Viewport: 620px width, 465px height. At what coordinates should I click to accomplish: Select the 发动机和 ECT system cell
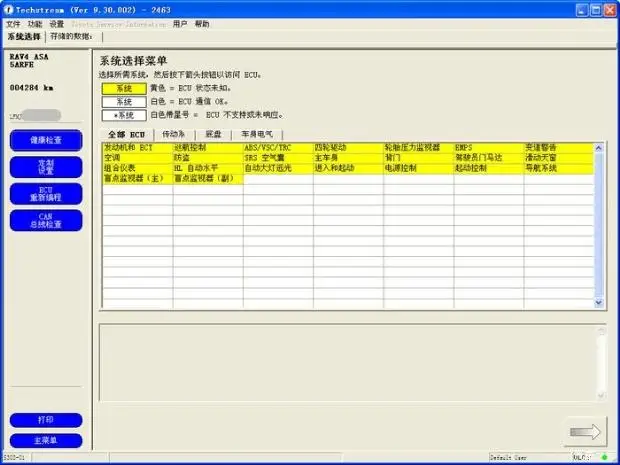click(138, 148)
